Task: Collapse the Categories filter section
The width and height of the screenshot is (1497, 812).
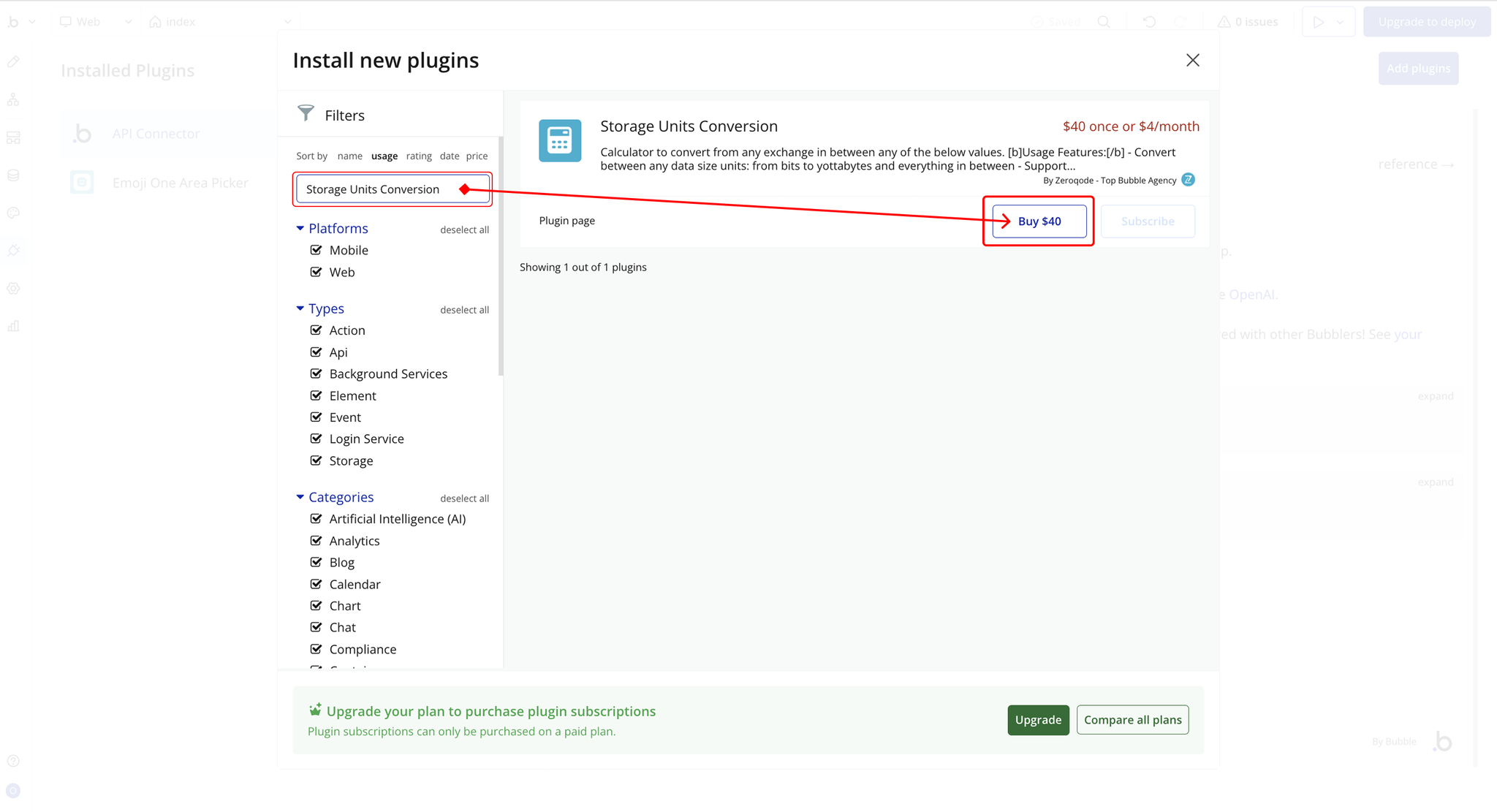Action: tap(300, 497)
